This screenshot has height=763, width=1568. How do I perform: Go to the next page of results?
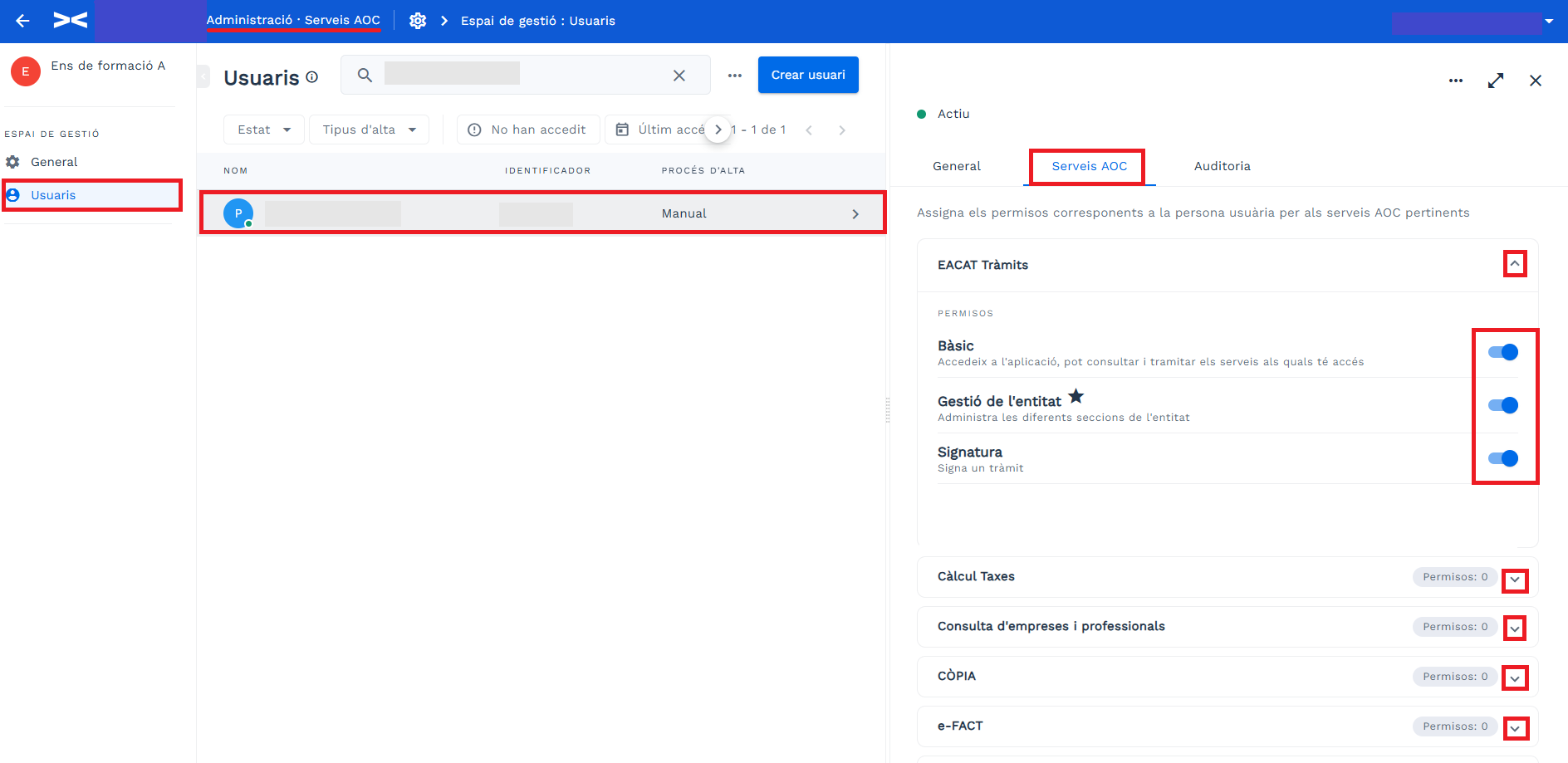(x=842, y=130)
